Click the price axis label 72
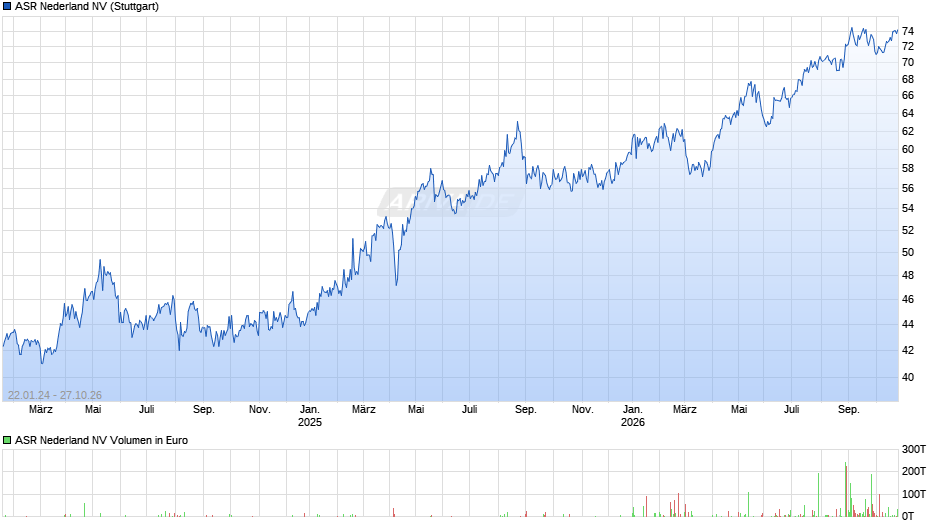The image size is (940, 526). point(908,46)
